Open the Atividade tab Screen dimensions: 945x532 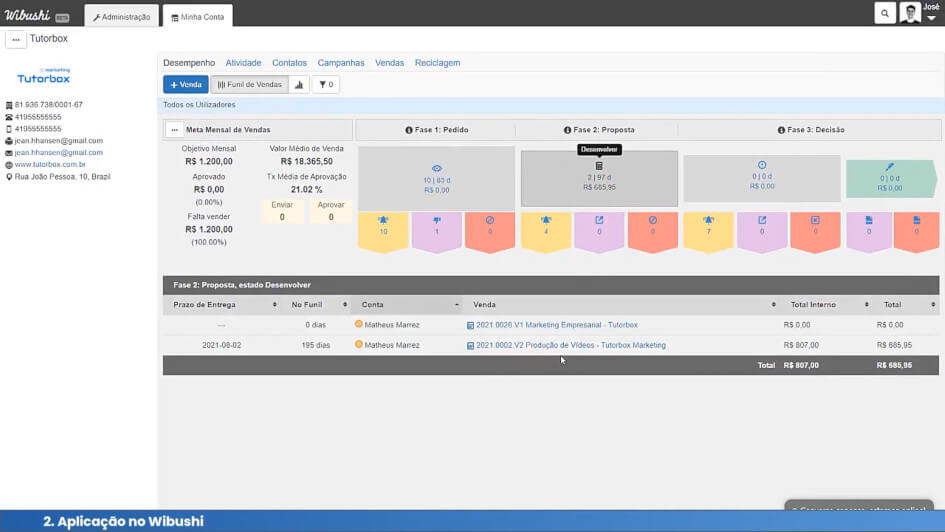coord(243,63)
